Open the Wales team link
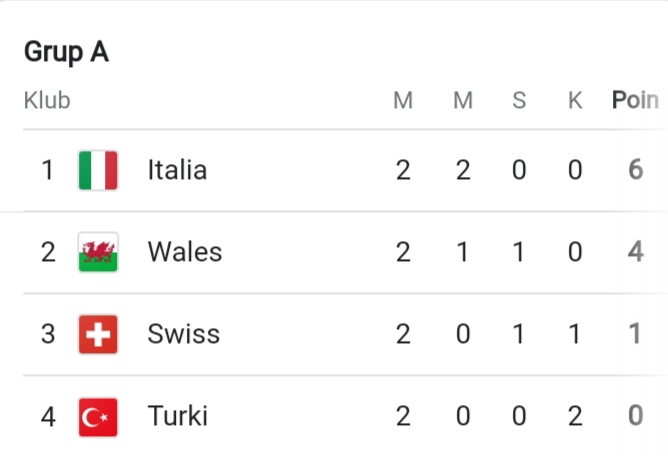The width and height of the screenshot is (668, 472). point(185,252)
